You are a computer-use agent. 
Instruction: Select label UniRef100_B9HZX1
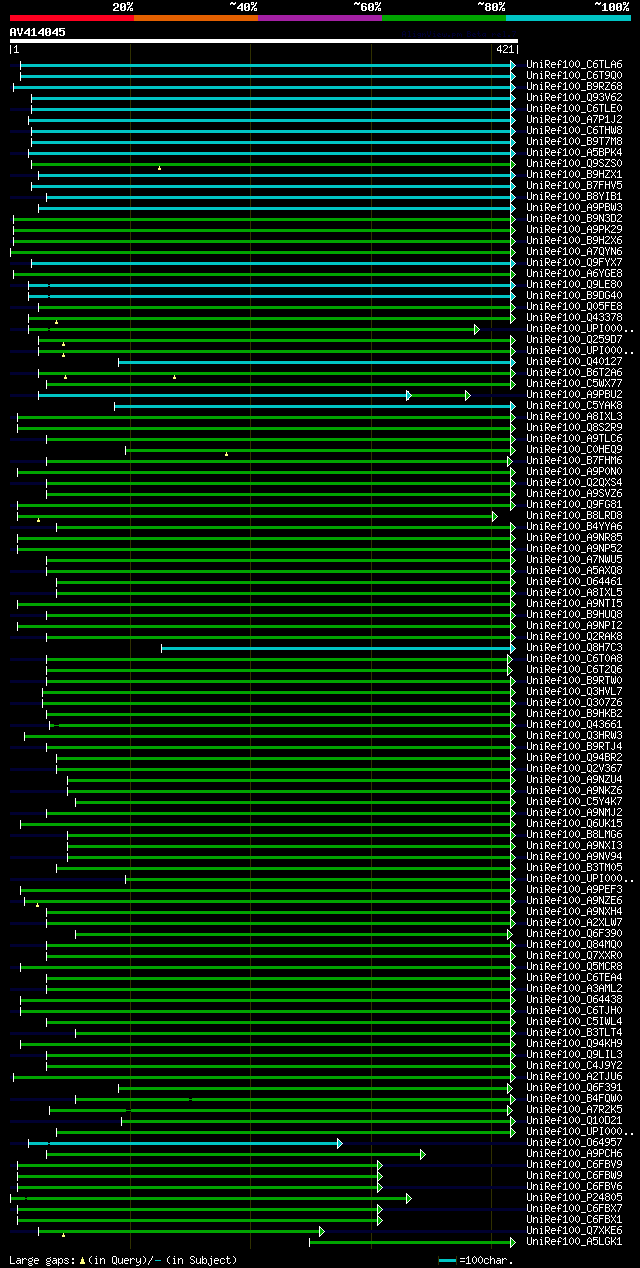(574, 175)
